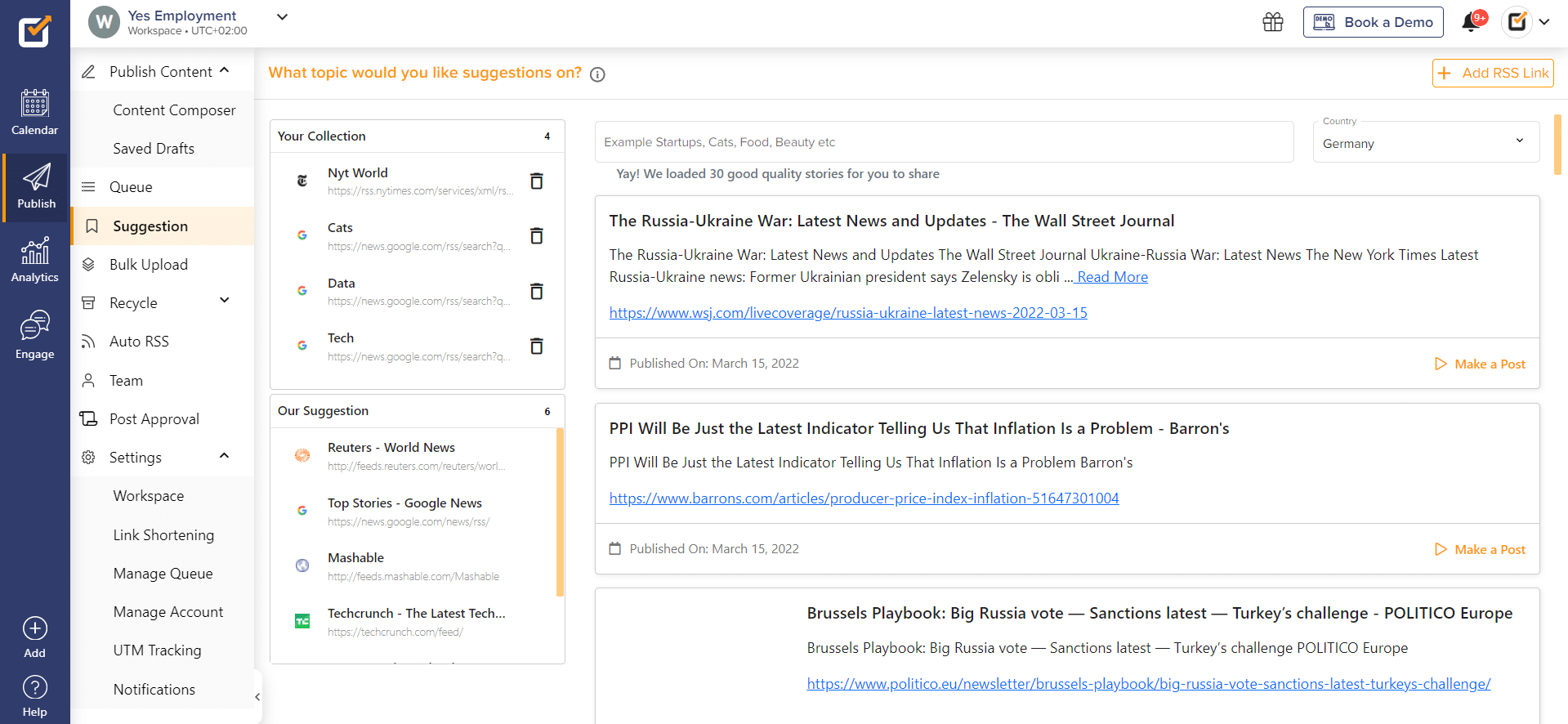Click the Reuters feed logo icon
The width and height of the screenshot is (1568, 724).
point(302,455)
